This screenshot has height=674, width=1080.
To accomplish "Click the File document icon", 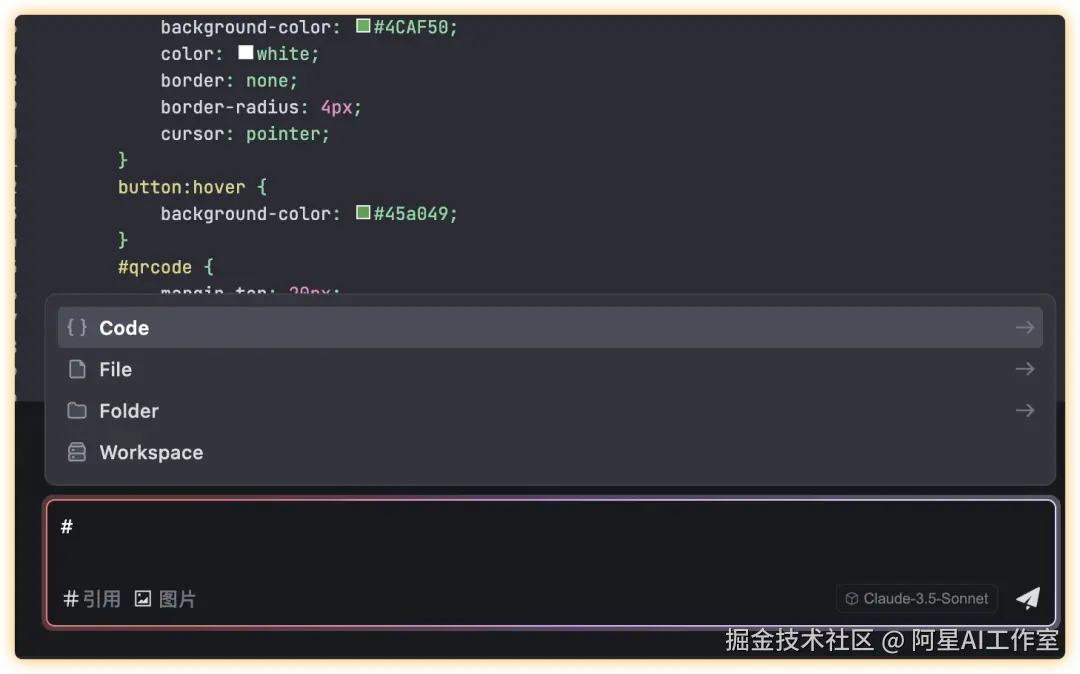I will (x=77, y=370).
